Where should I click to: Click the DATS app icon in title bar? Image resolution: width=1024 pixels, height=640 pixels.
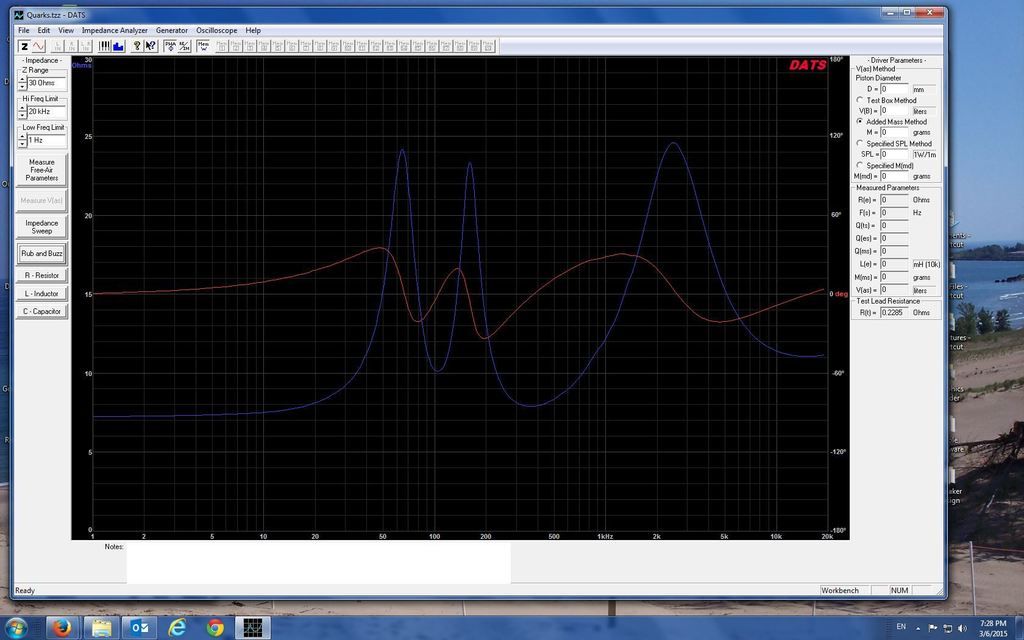pyautogui.click(x=18, y=14)
